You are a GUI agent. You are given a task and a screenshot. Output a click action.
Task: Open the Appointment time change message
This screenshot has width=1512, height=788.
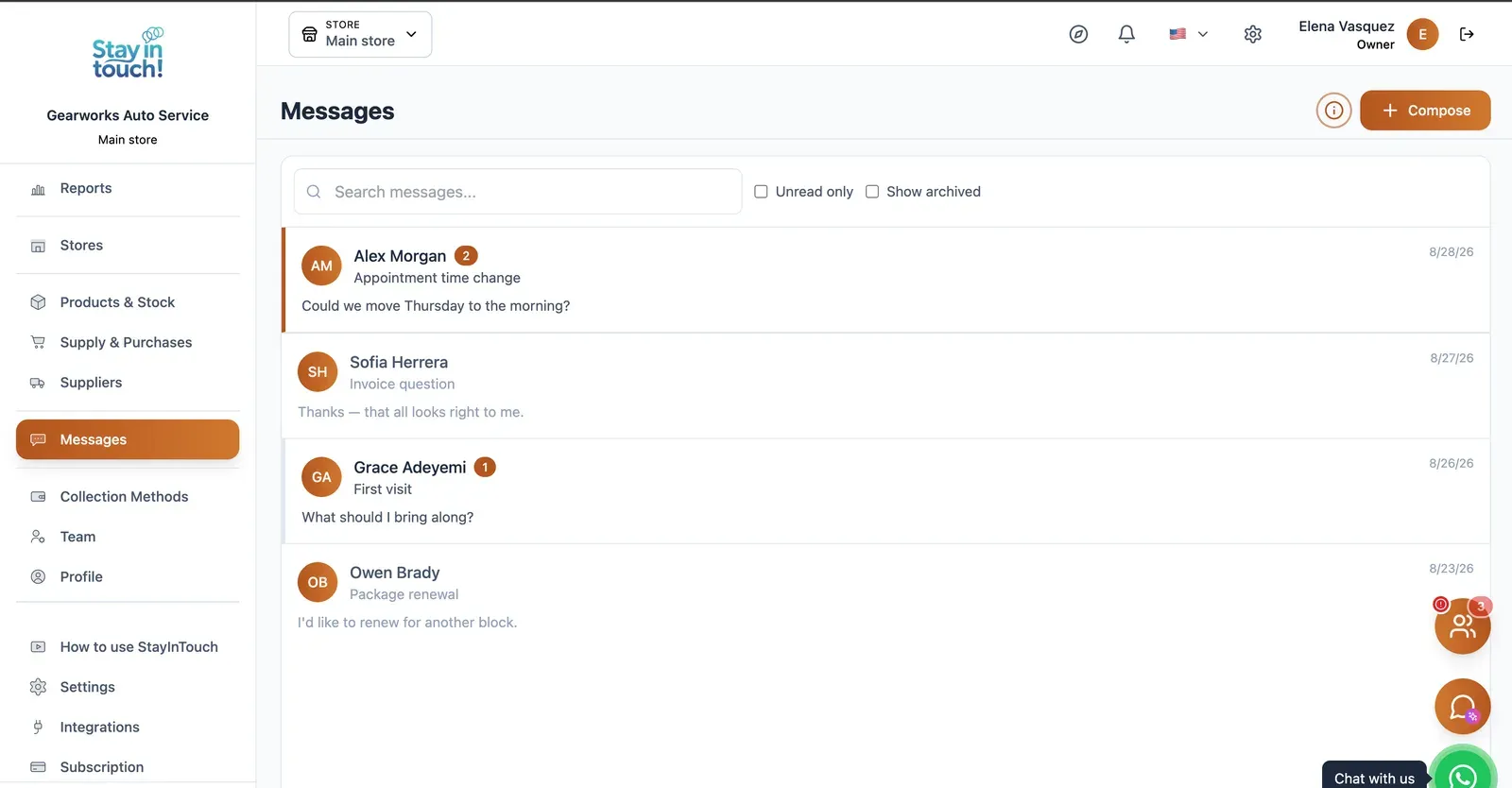pos(886,281)
